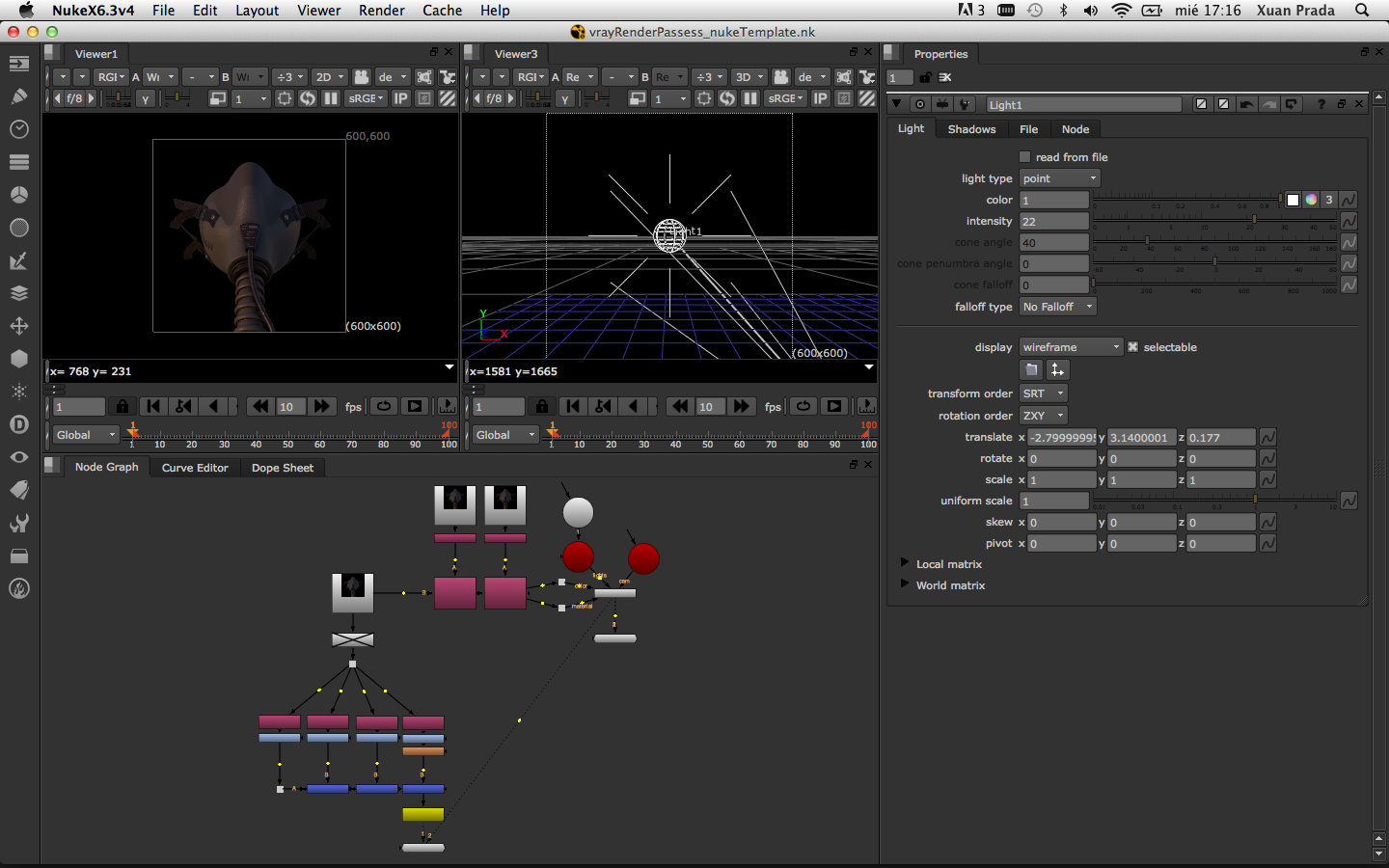The image size is (1389, 868).
Task: Click the center node circle icon in Light1 header
Action: click(x=920, y=104)
